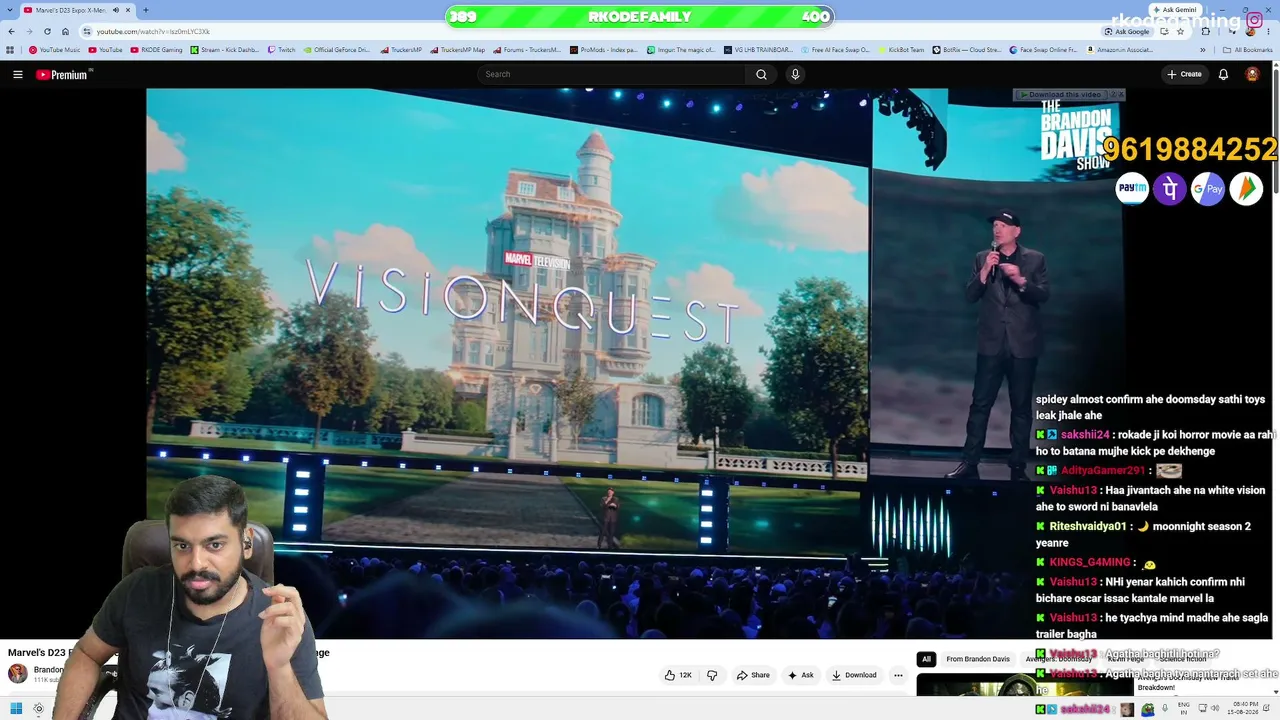Expand the tab search dropdown arrow

[11, 10]
